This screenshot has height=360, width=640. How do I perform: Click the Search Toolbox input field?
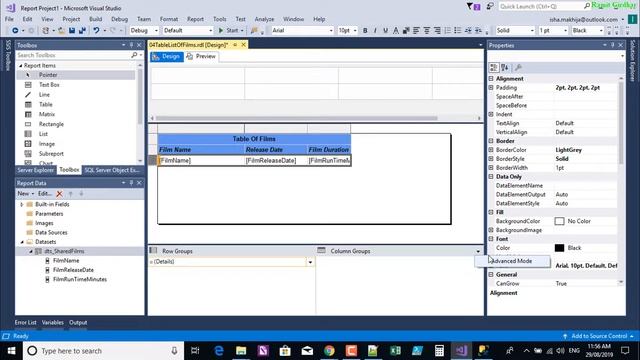(x=73, y=55)
